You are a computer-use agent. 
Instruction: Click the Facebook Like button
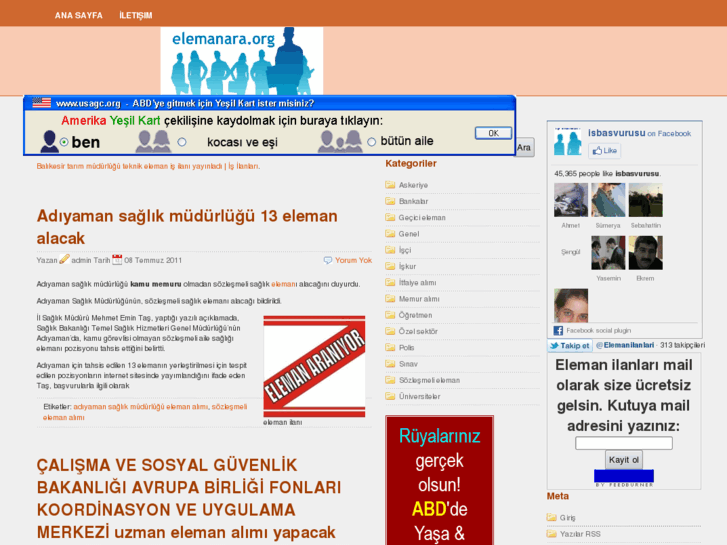click(x=605, y=150)
